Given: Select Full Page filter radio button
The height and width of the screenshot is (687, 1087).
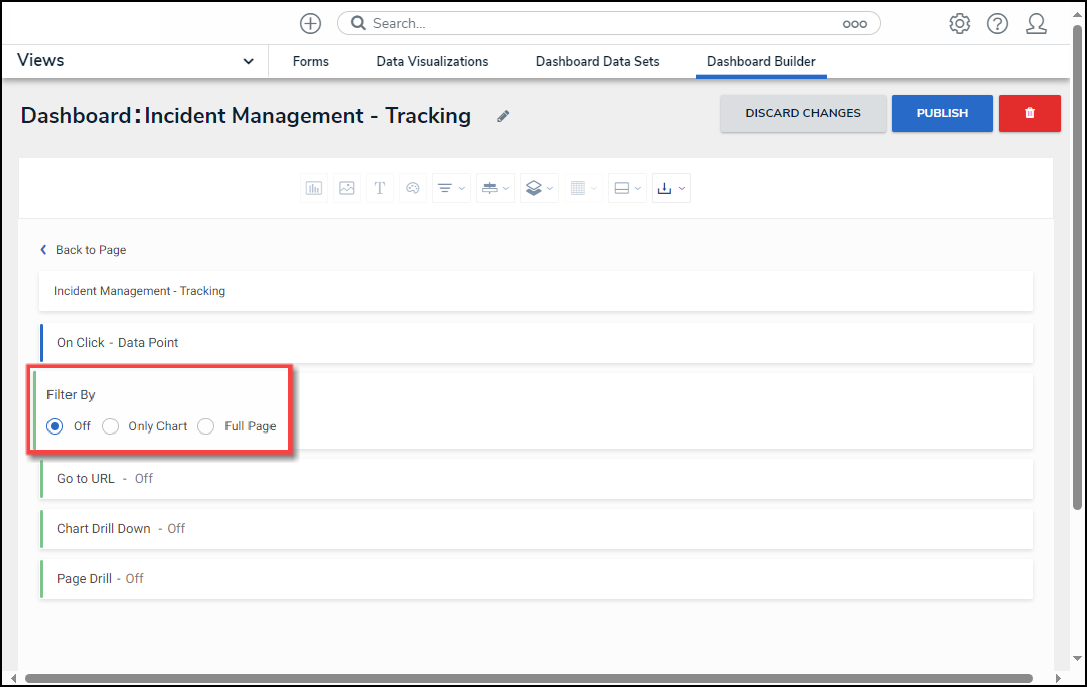Looking at the screenshot, I should coord(206,426).
